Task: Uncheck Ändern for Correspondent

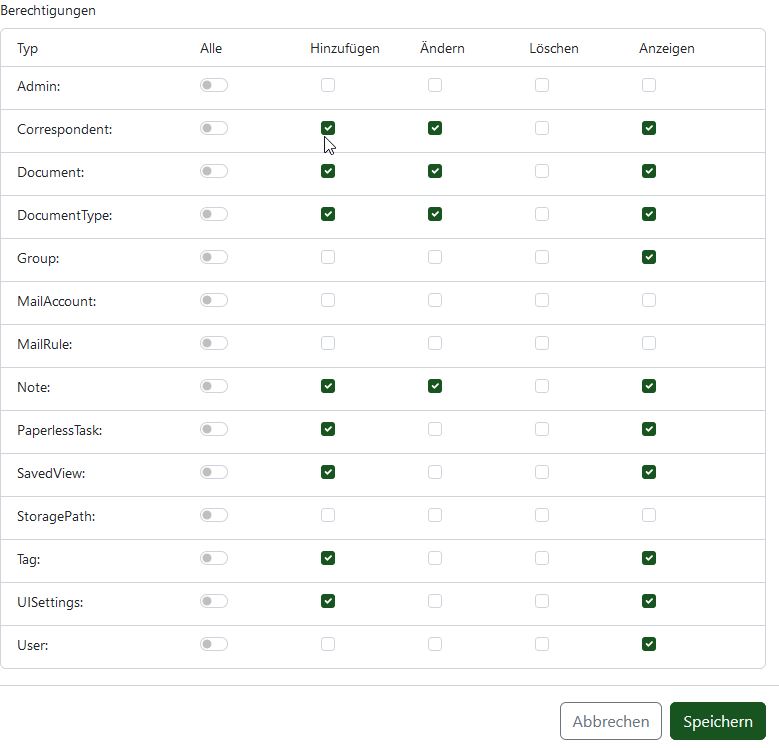Action: [x=435, y=128]
